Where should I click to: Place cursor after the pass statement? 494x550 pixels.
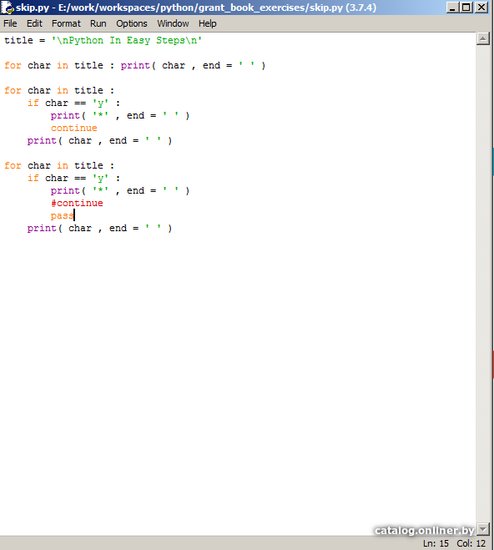coord(74,216)
